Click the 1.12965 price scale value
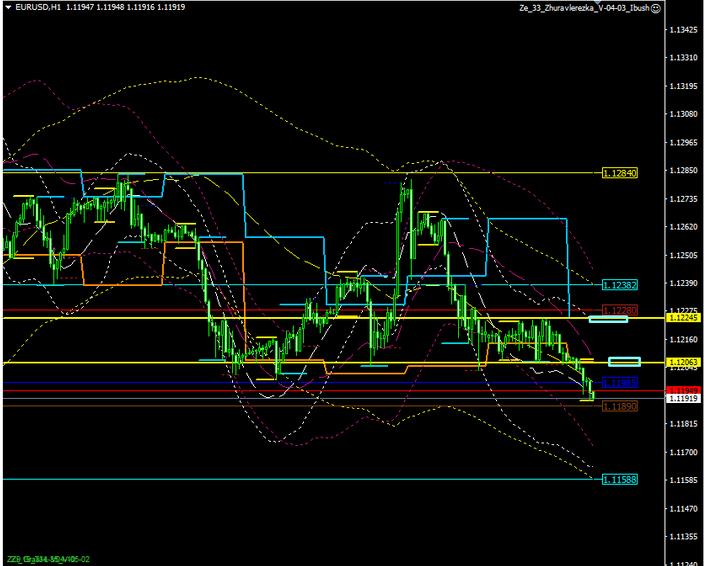 point(684,142)
